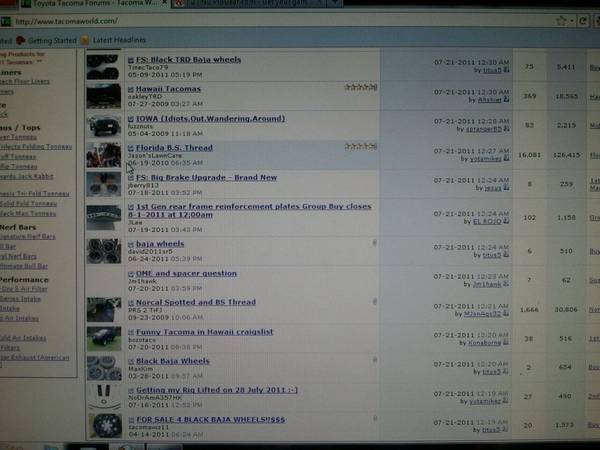Click the reload page icon
Screen dimensions: 600x450
click(x=582, y=21)
